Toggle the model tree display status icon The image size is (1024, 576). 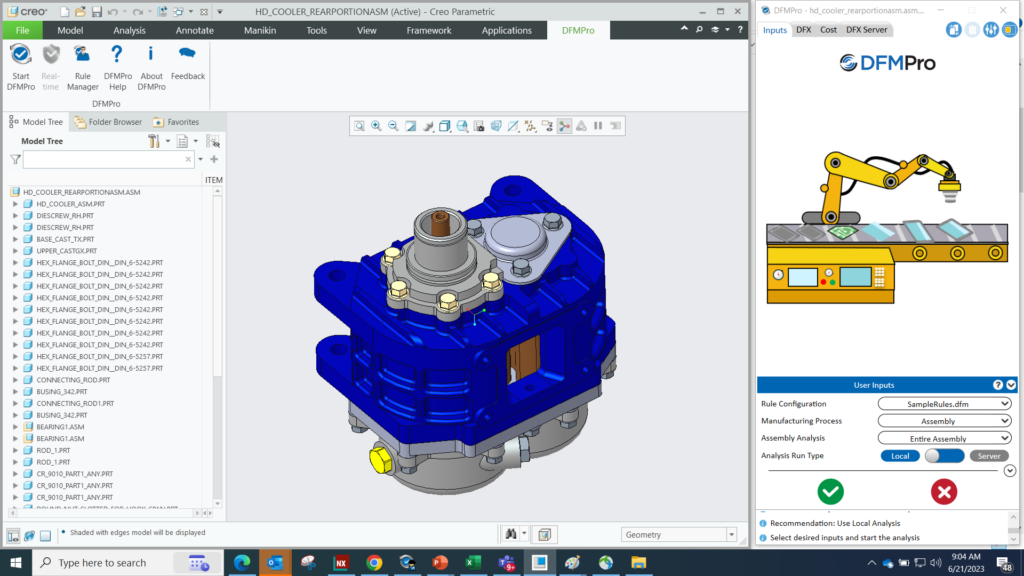13,536
